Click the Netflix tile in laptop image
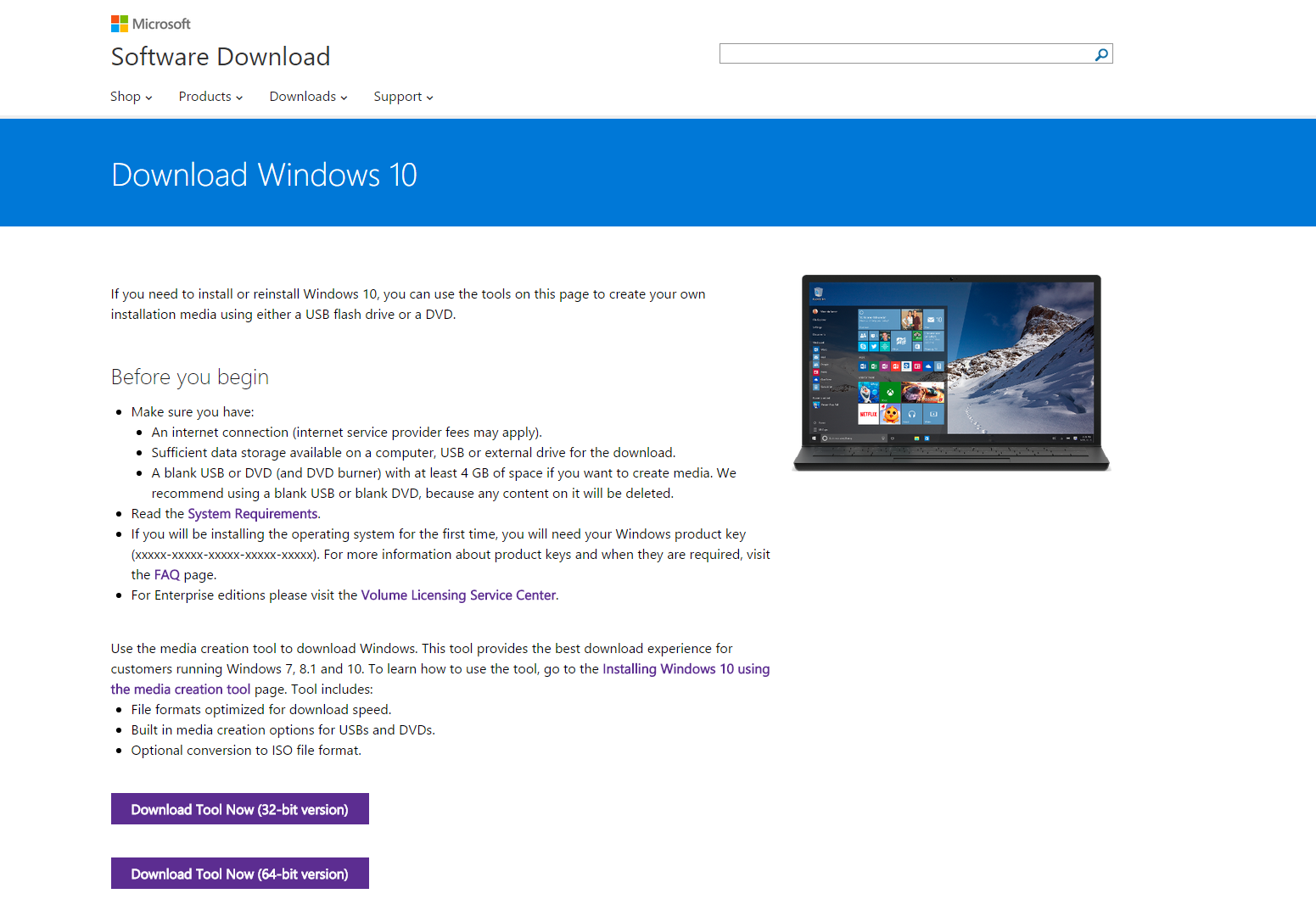 [868, 414]
